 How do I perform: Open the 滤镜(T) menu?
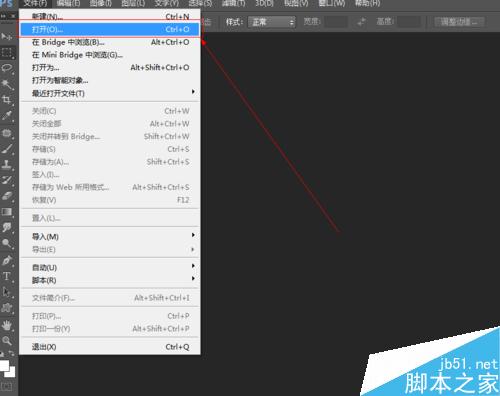click(x=233, y=3)
